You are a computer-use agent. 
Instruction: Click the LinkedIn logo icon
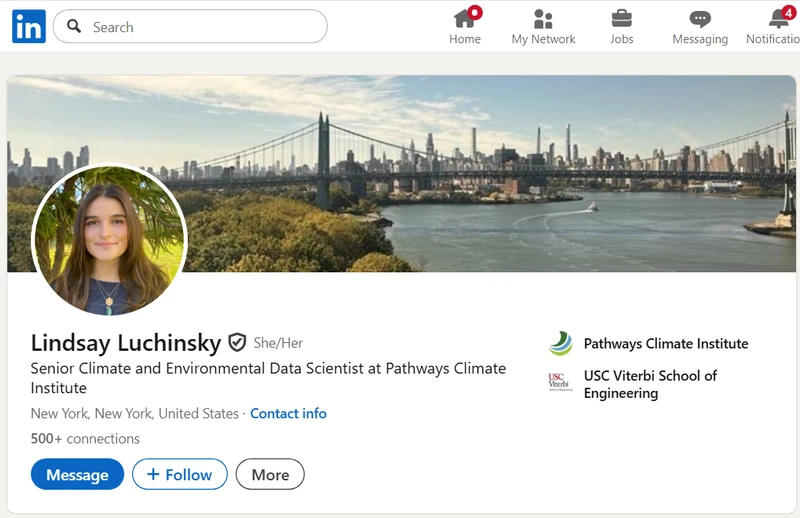[29, 27]
